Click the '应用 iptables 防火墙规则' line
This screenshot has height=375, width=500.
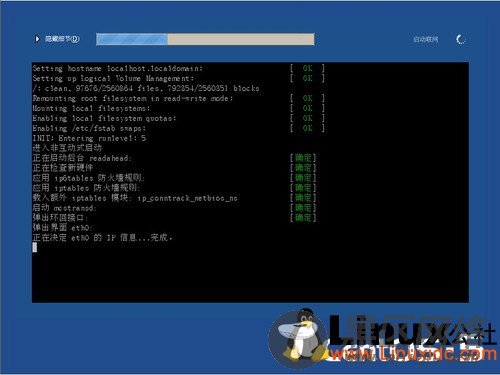[x=86, y=188]
